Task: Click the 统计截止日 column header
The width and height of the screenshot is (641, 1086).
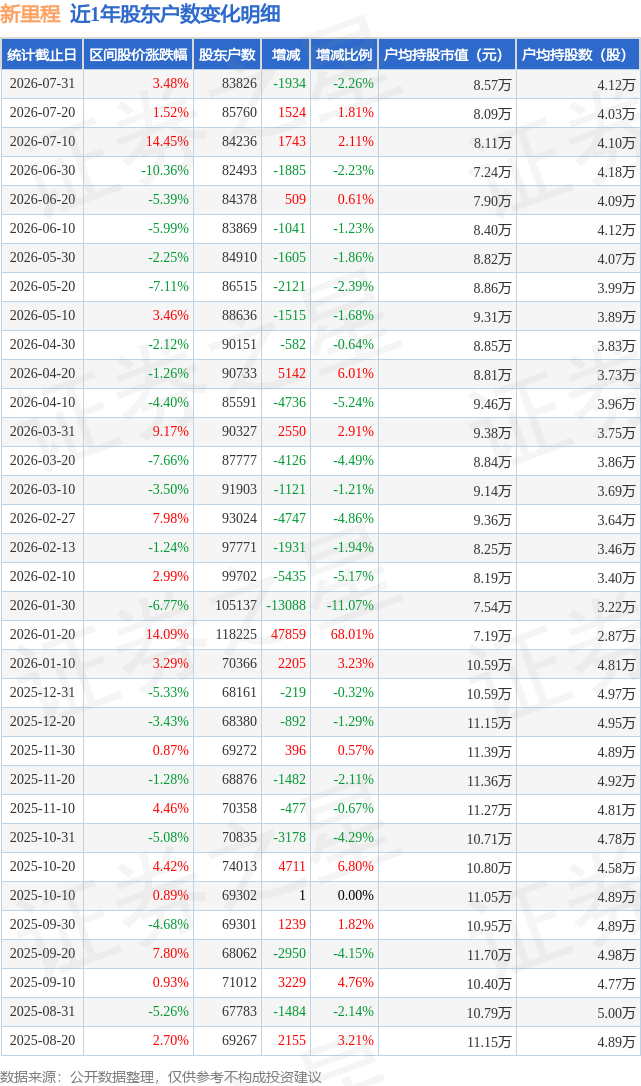Action: [42, 55]
